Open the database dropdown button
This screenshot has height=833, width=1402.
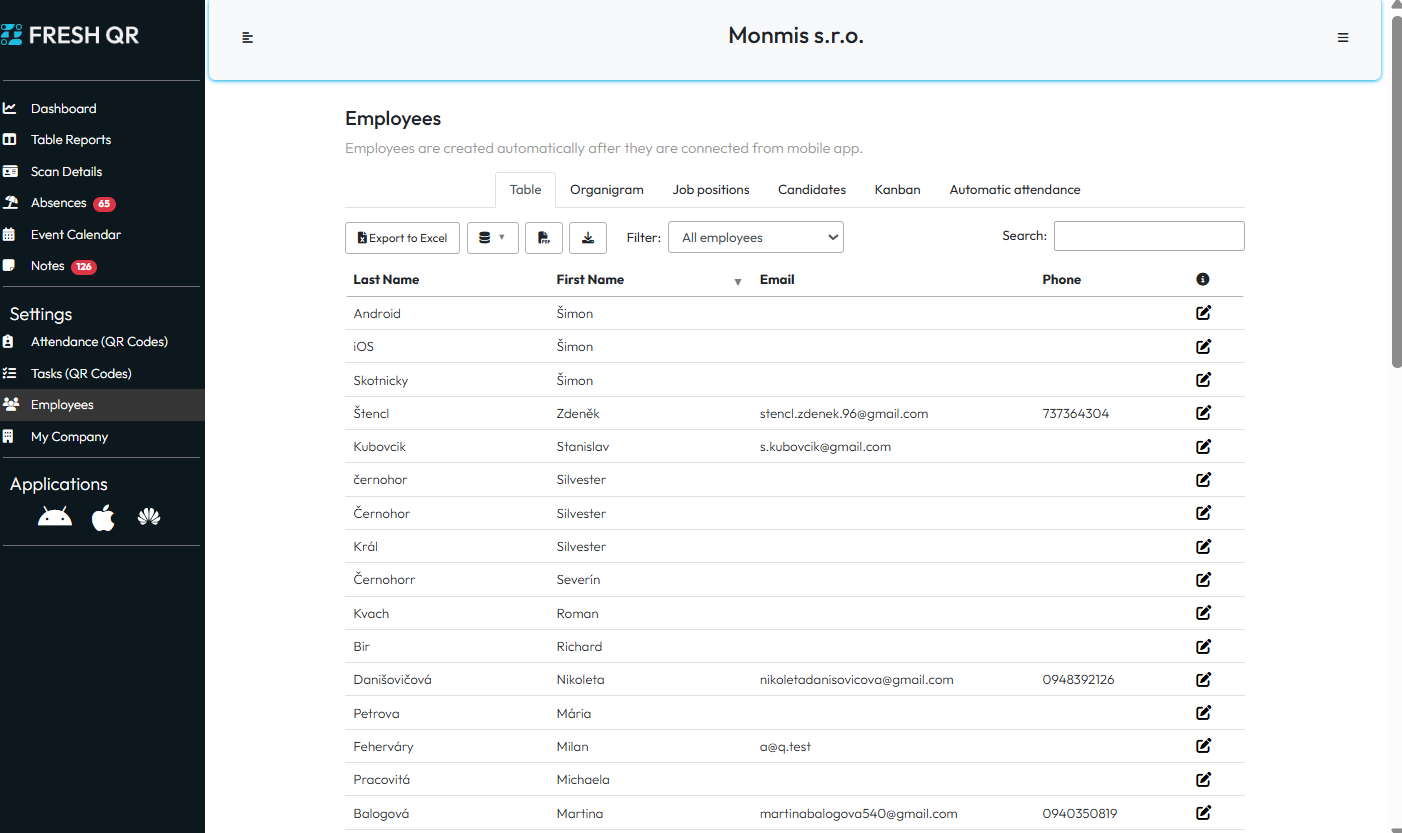point(492,238)
